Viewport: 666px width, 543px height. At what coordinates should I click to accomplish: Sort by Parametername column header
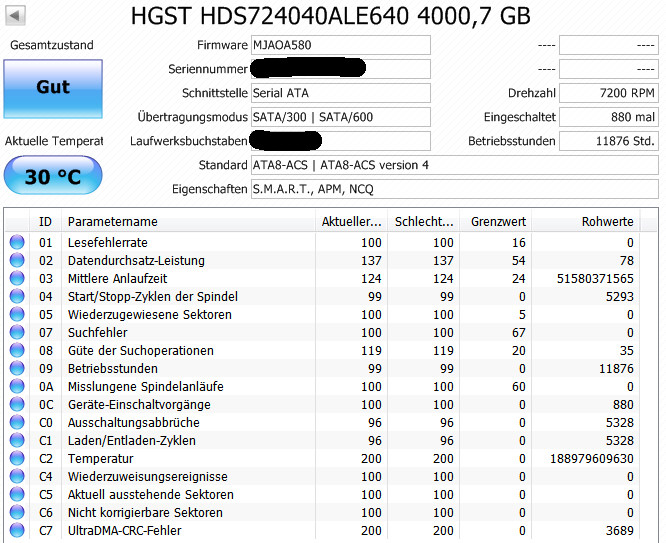click(x=189, y=221)
